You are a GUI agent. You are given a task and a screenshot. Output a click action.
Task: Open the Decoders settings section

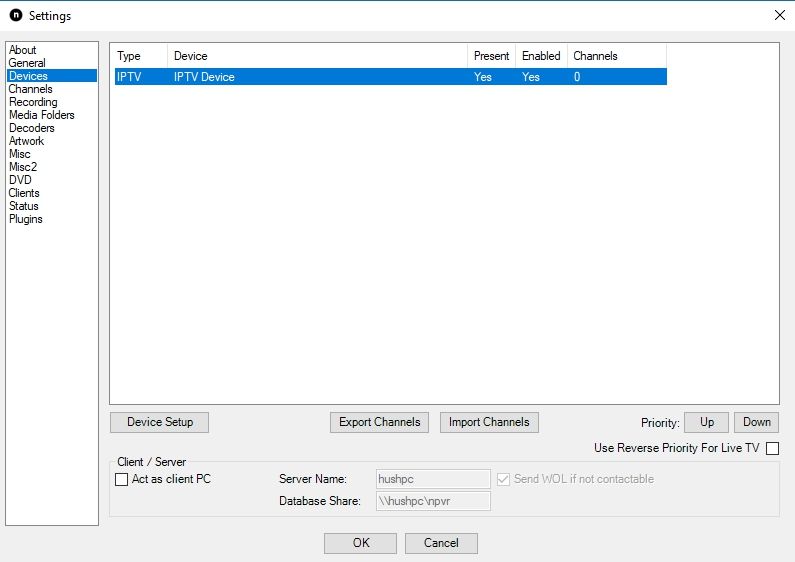[31, 128]
